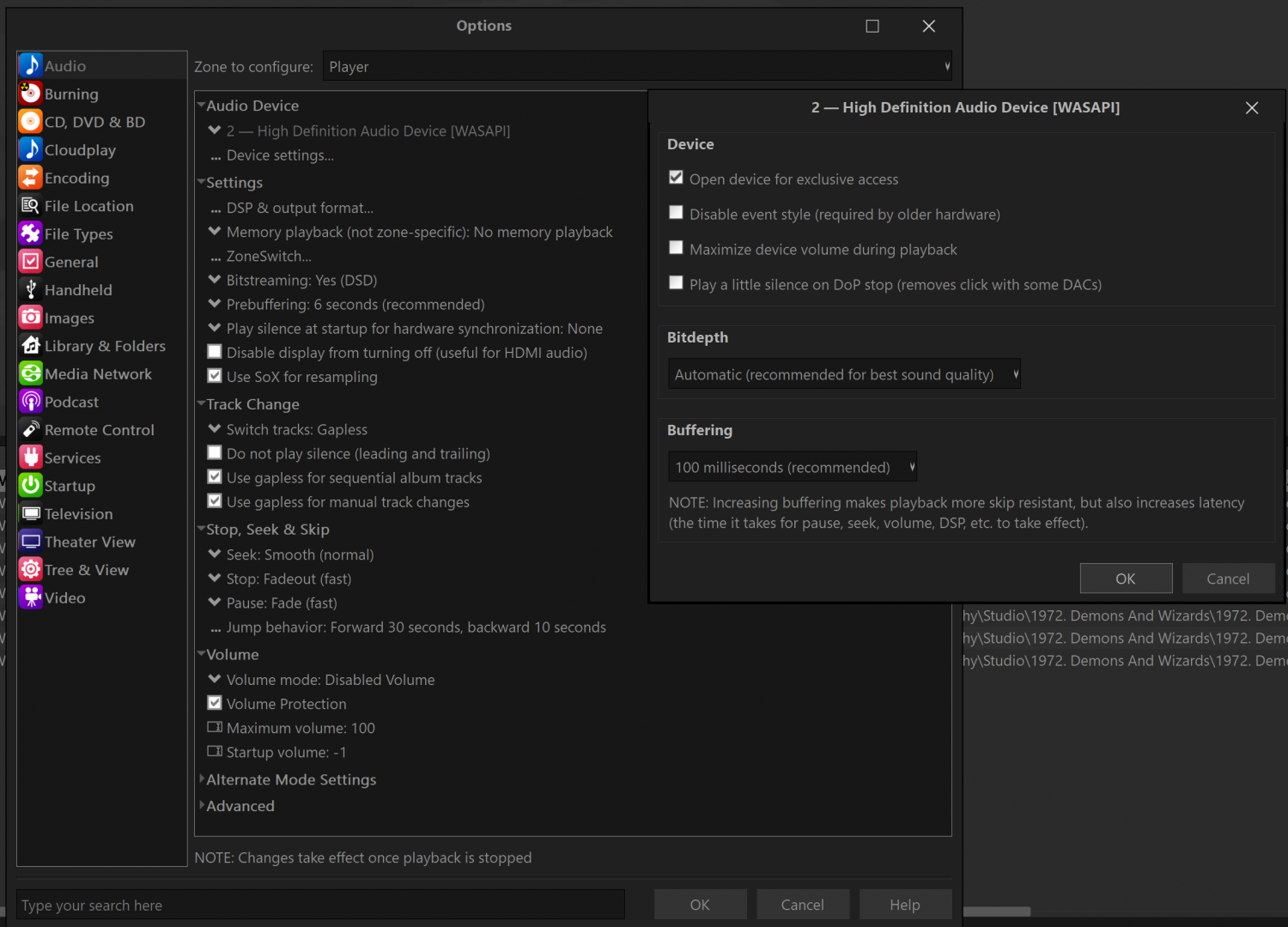Enable Disable event style checkbox
Screen dimensions: 1288x927
click(677, 213)
